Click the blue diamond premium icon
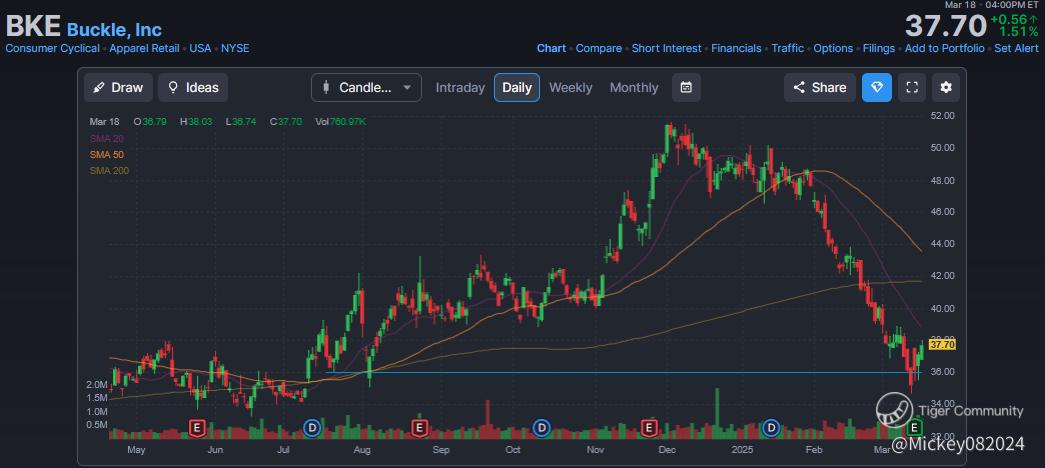The height and width of the screenshot is (468, 1045). tap(877, 87)
